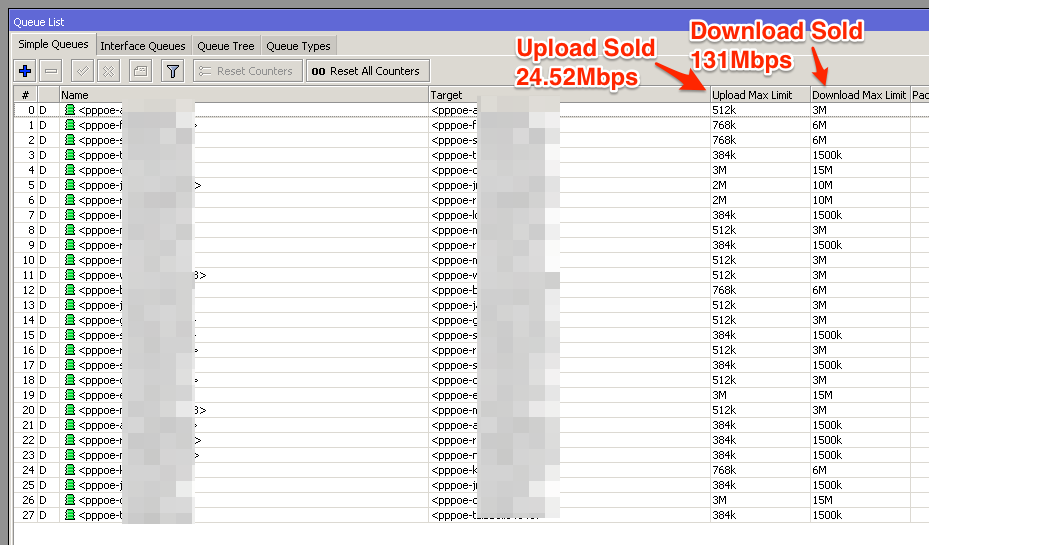Click the queue icon in row 4
This screenshot has height=545, width=1040.
coord(70,170)
